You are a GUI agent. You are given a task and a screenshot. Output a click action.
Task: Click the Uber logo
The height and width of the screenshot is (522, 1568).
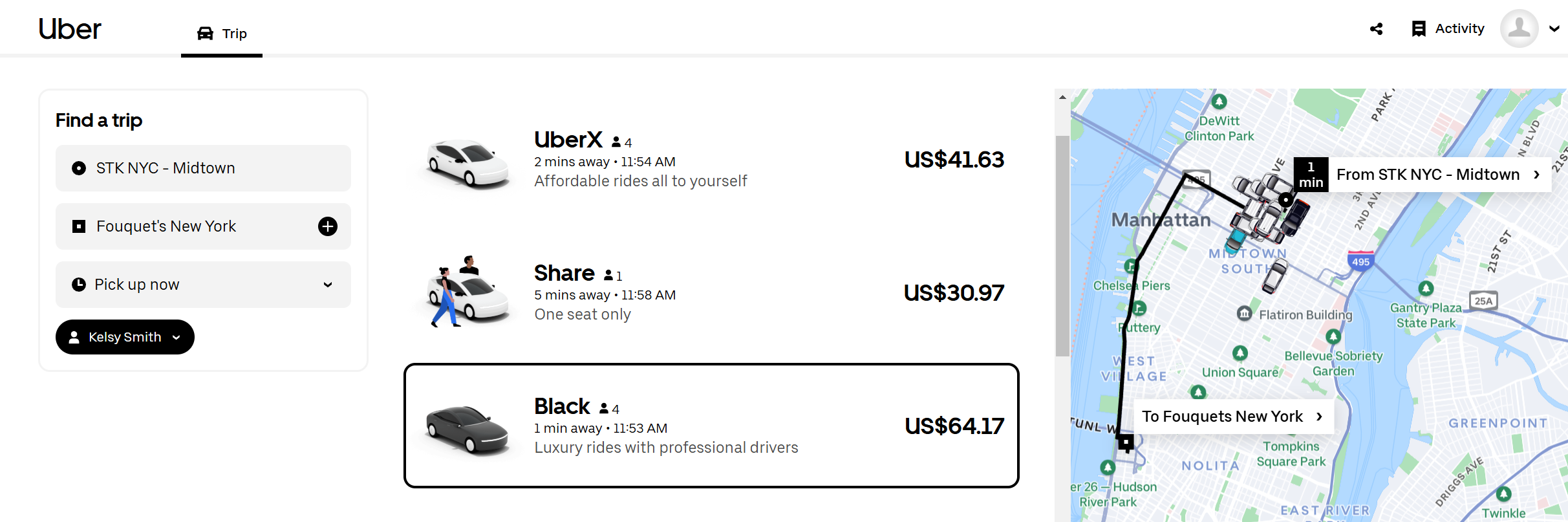70,29
